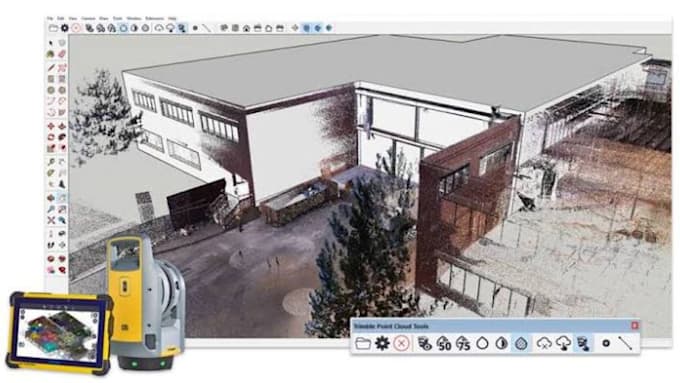The height and width of the screenshot is (383, 680).
Task: Select the Polygon tool
Action: tap(62, 90)
